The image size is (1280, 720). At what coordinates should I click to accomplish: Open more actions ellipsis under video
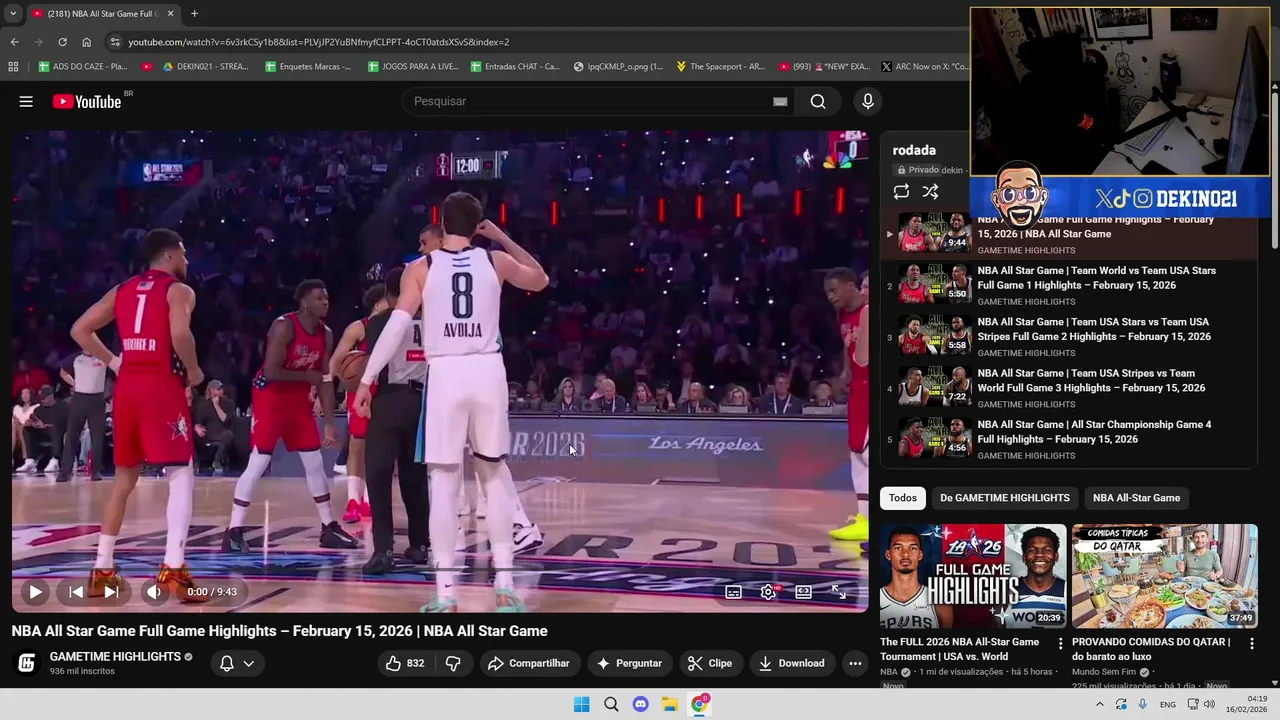coord(855,663)
